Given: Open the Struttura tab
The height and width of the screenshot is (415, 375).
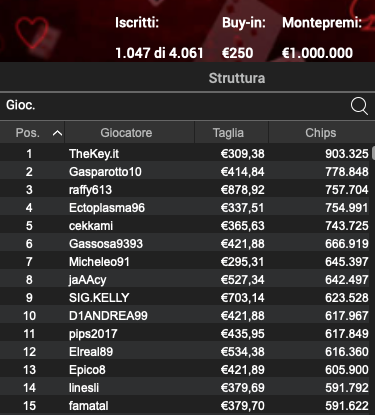Looking at the screenshot, I should coord(237,78).
